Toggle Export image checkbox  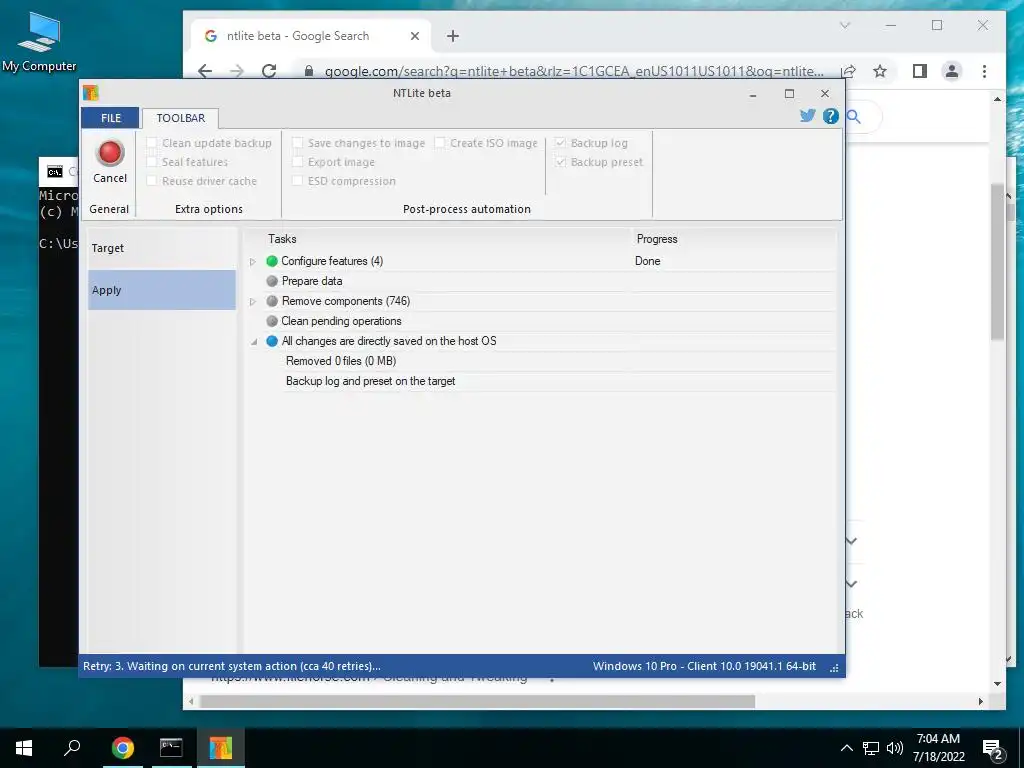click(x=297, y=162)
